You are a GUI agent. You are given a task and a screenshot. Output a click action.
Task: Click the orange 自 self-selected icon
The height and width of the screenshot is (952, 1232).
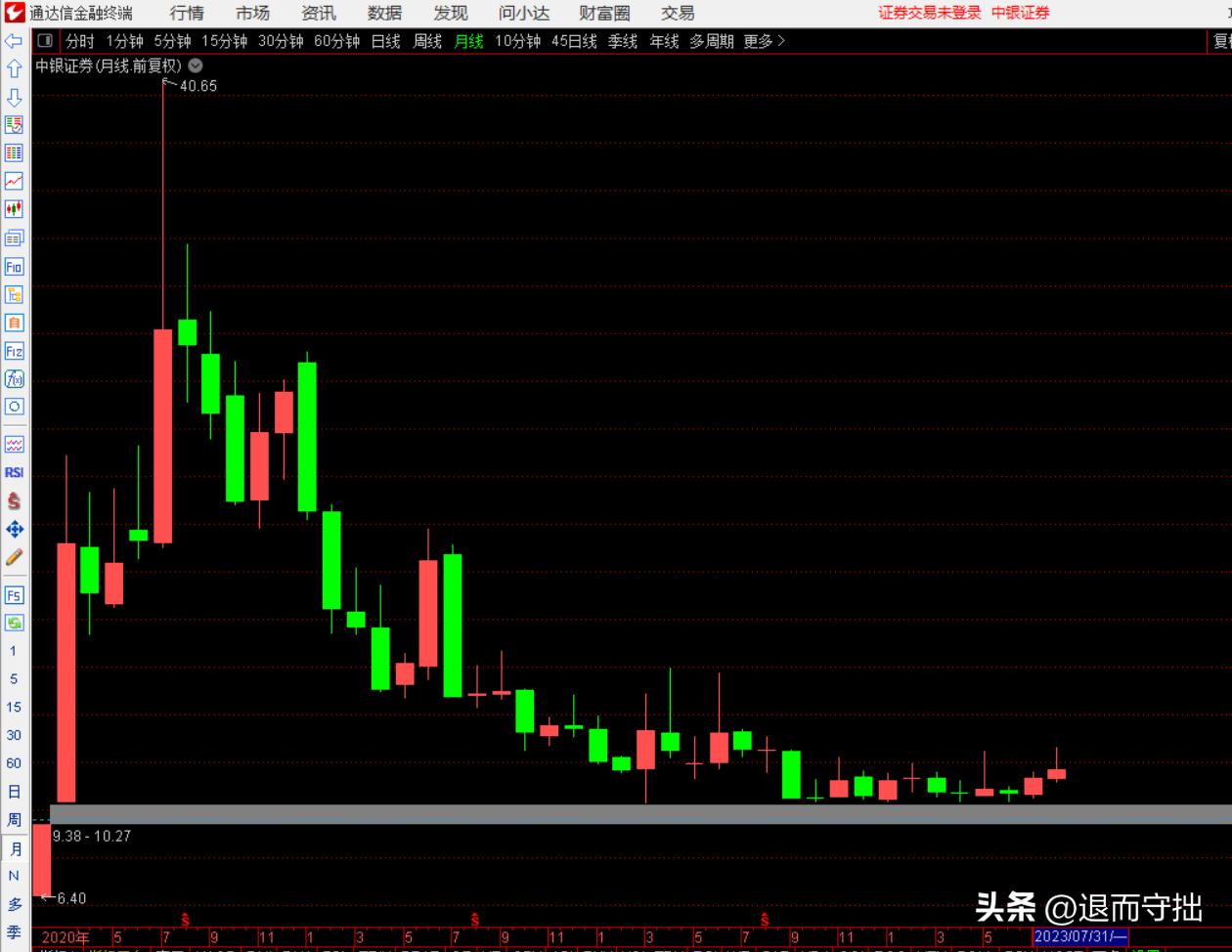pyautogui.click(x=14, y=323)
